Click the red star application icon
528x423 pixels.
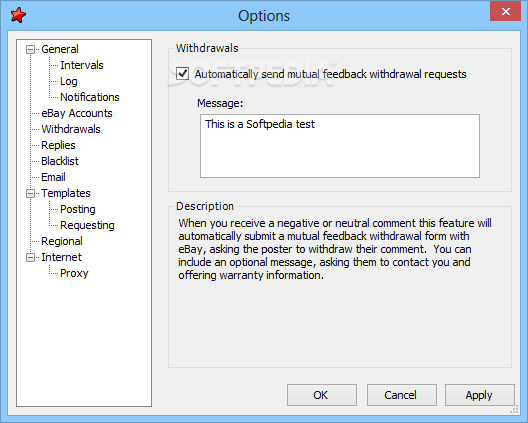pos(18,15)
